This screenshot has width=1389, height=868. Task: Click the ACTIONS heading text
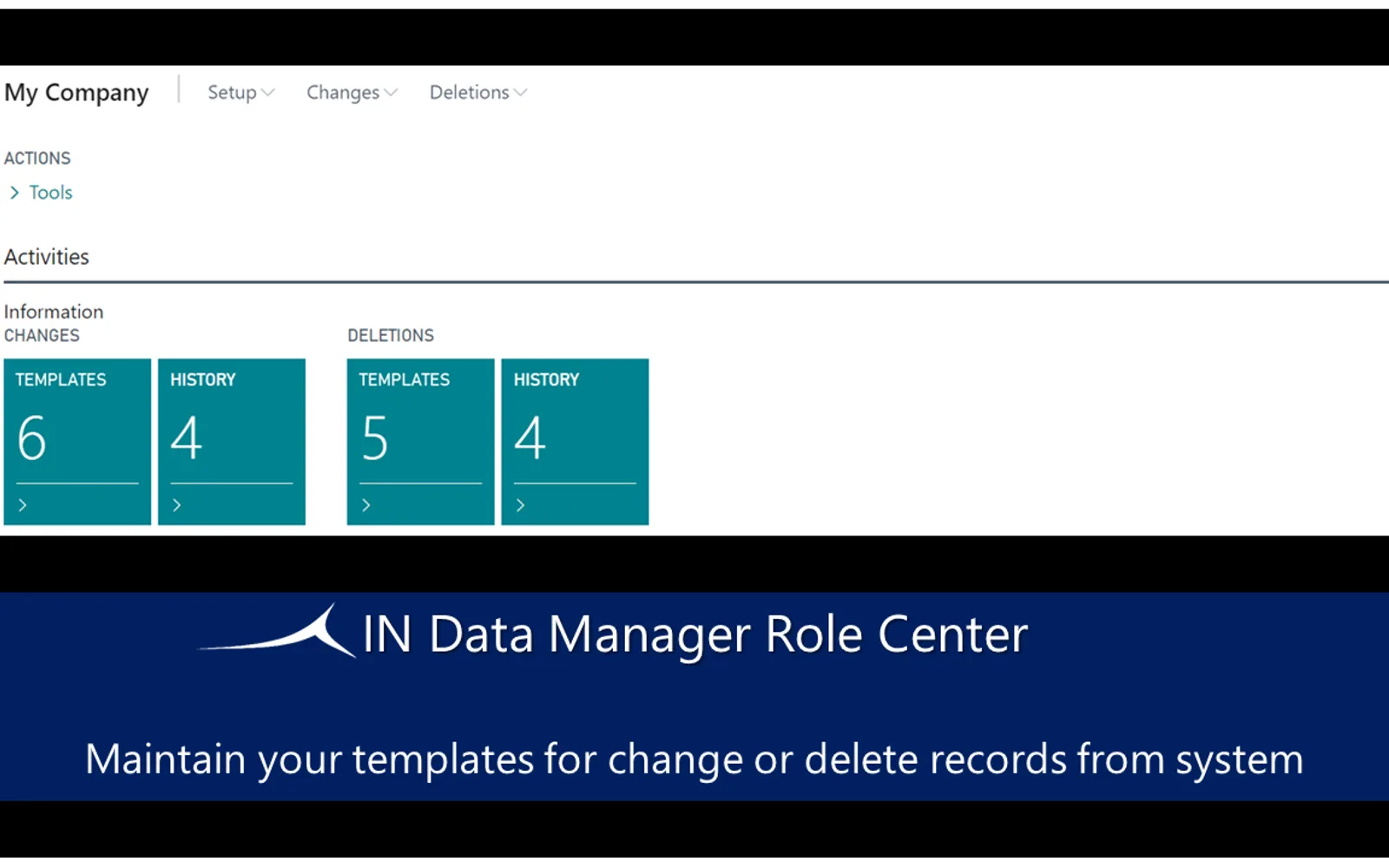[x=37, y=158]
